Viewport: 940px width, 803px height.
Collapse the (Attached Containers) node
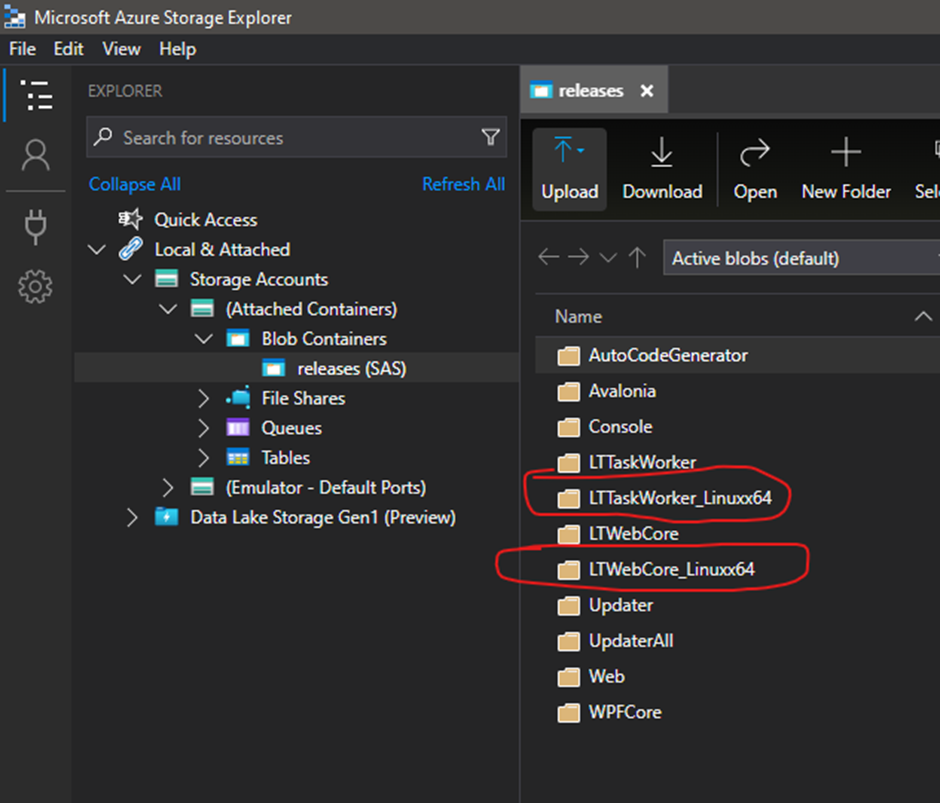click(x=168, y=309)
